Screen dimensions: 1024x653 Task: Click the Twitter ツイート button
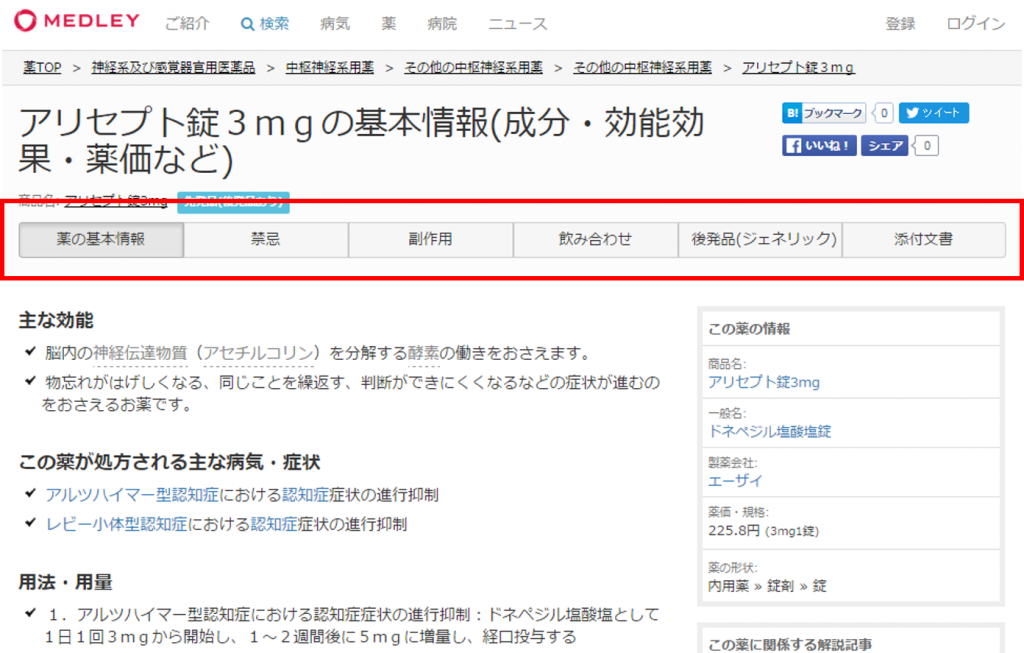click(x=934, y=113)
